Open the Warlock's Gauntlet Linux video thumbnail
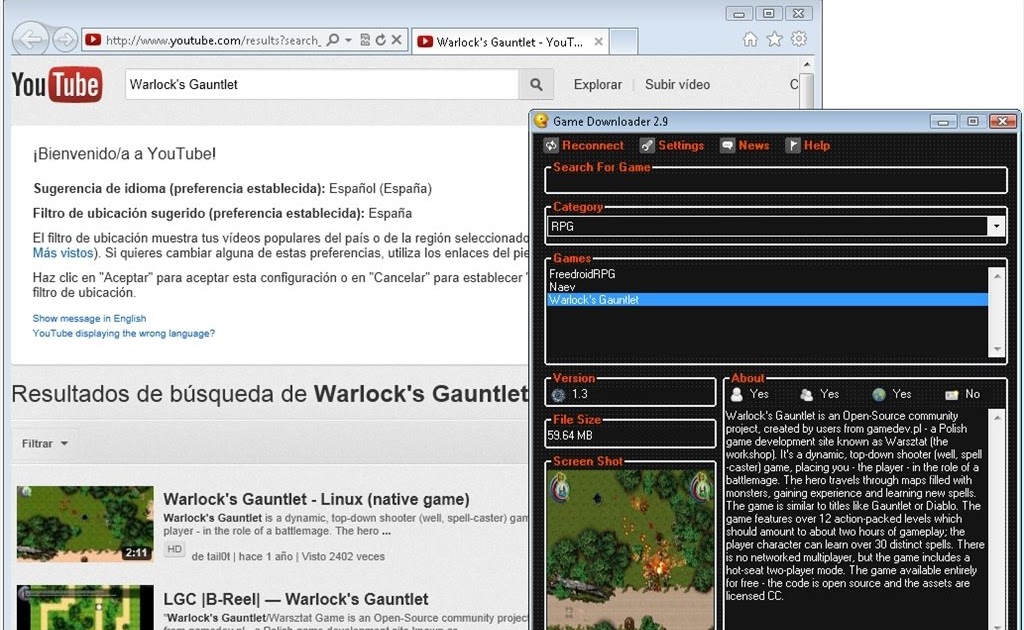 [x=85, y=524]
